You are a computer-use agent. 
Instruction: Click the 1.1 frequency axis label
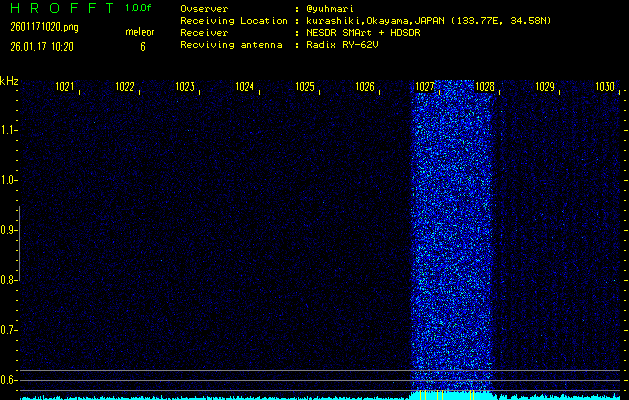[x=8, y=130]
